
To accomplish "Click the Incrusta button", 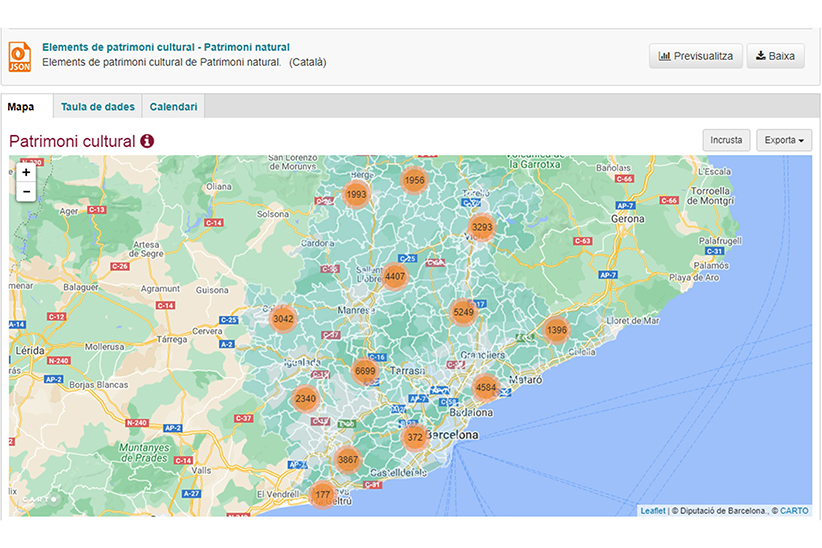I will (x=726, y=140).
